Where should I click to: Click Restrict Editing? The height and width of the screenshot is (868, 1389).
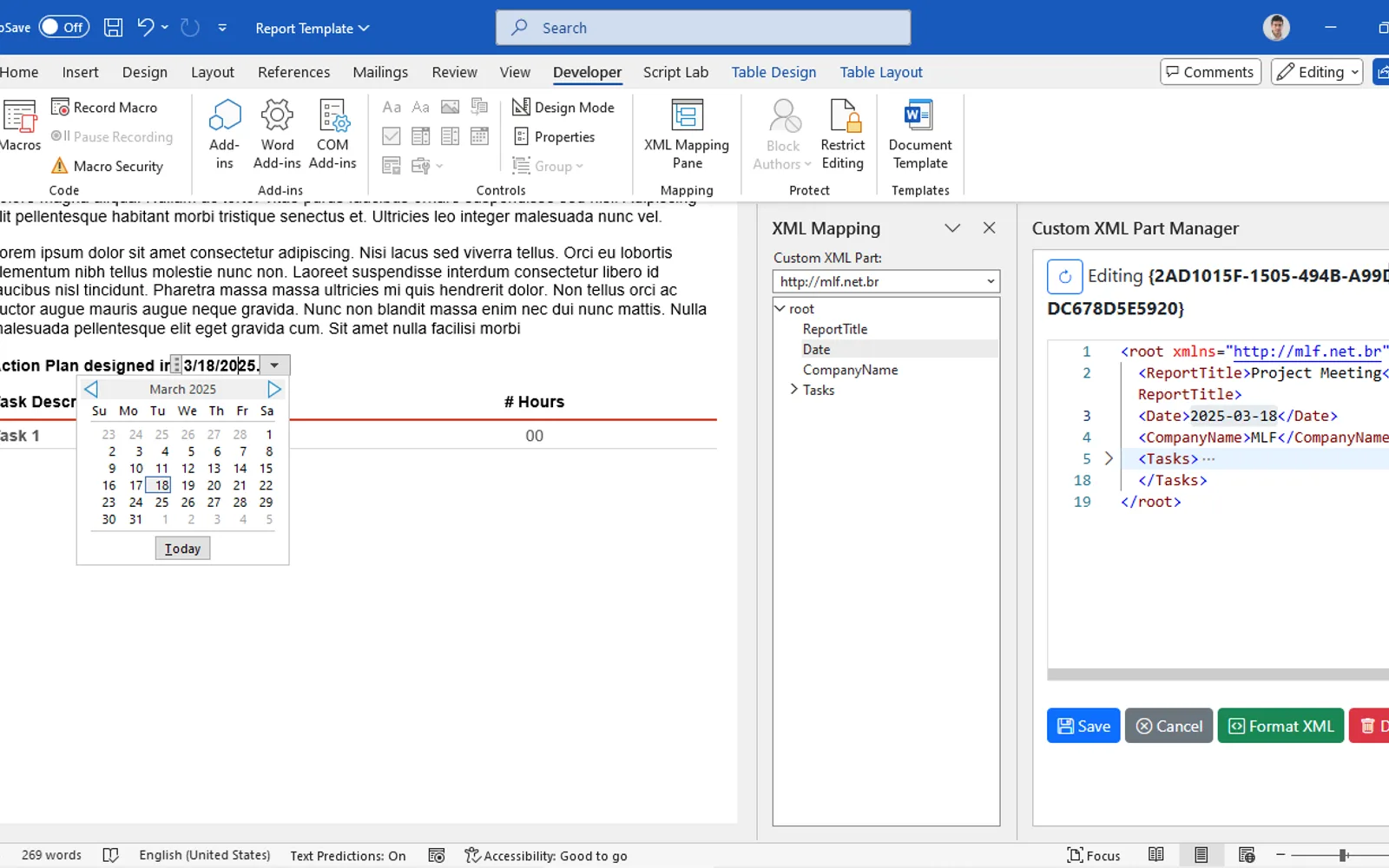842,135
